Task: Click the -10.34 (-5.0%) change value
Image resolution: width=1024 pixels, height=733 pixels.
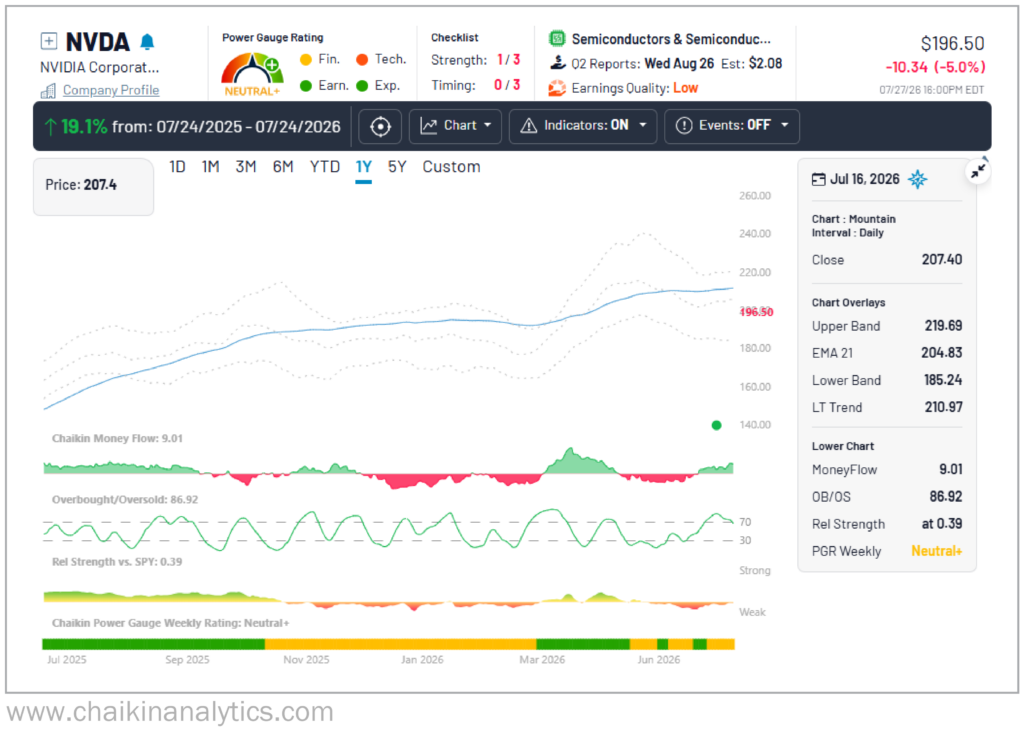Action: [x=935, y=67]
